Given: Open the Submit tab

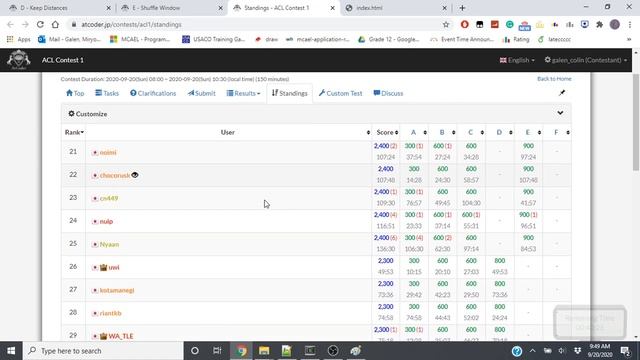Looking at the screenshot, I should [x=201, y=93].
